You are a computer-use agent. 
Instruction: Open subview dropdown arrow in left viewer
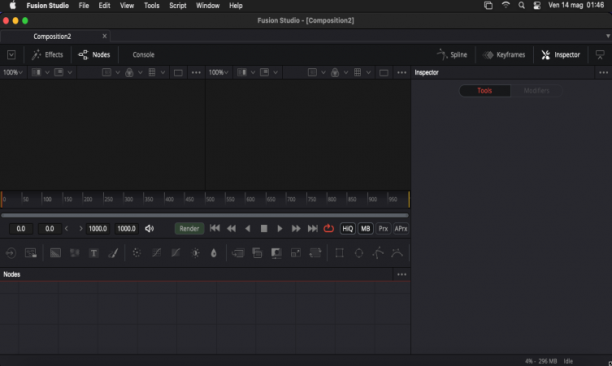[70, 72]
